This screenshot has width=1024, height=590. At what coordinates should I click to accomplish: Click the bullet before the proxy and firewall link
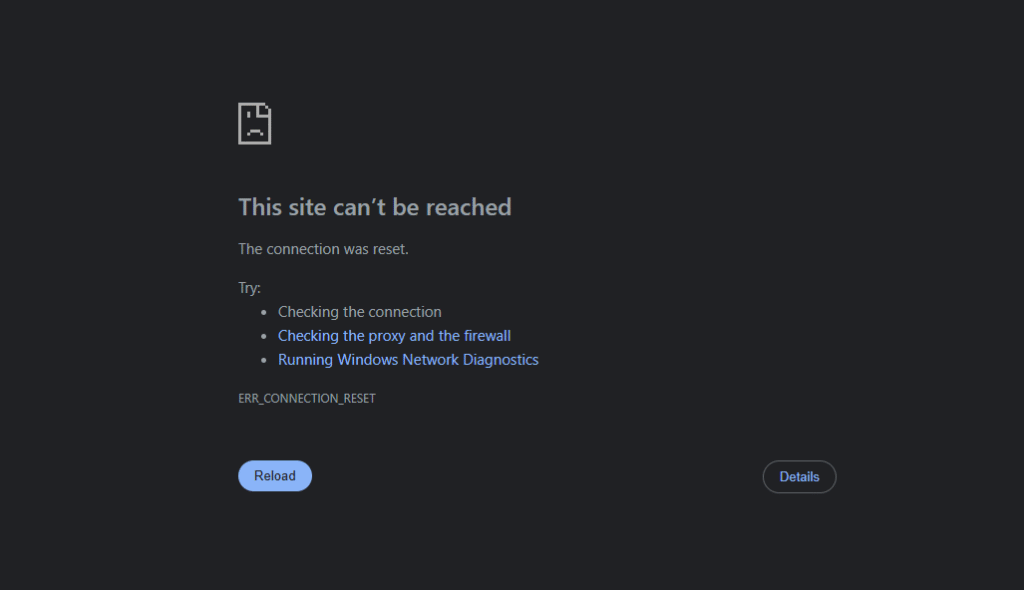[x=263, y=337]
